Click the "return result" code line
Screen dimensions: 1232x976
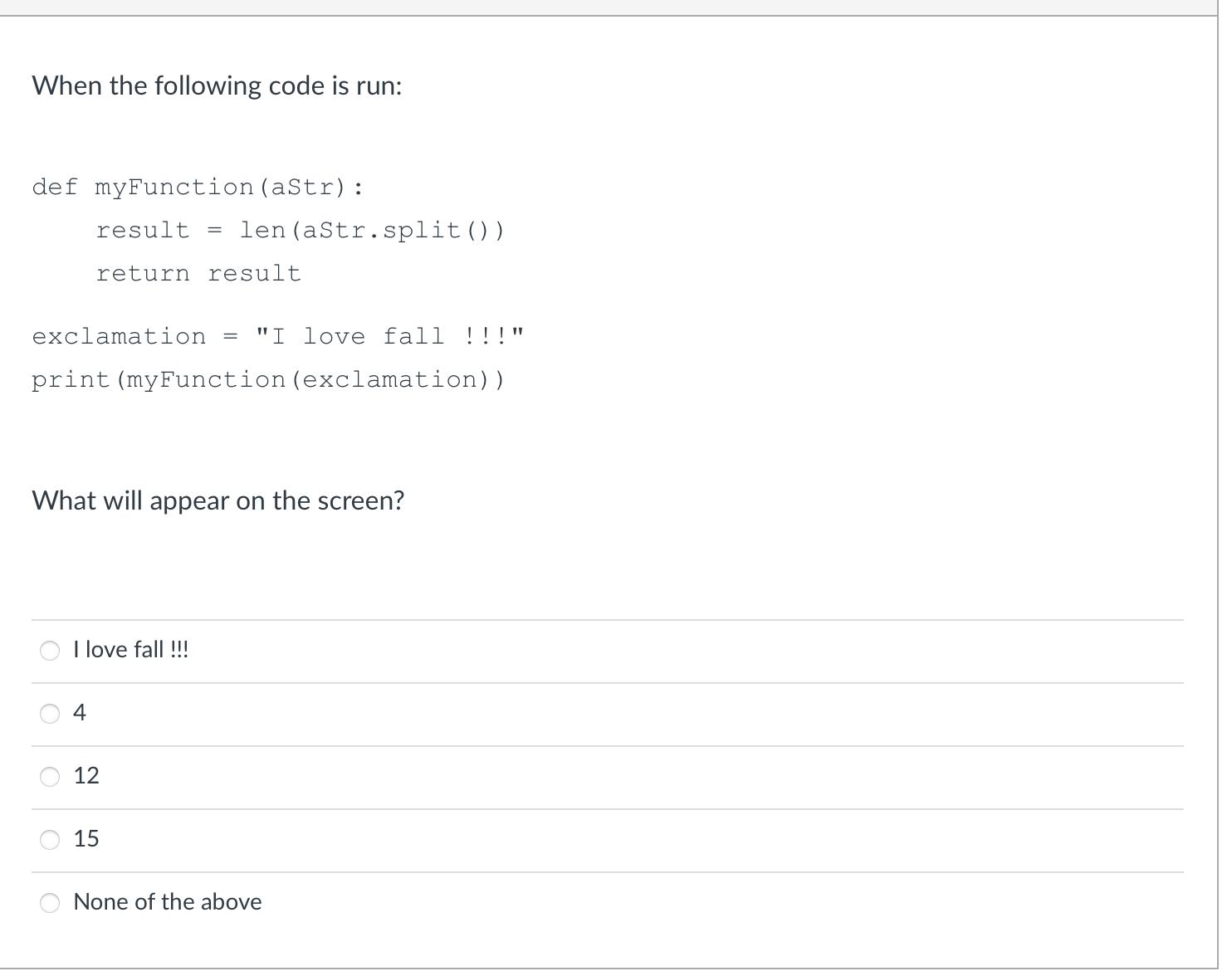198,274
